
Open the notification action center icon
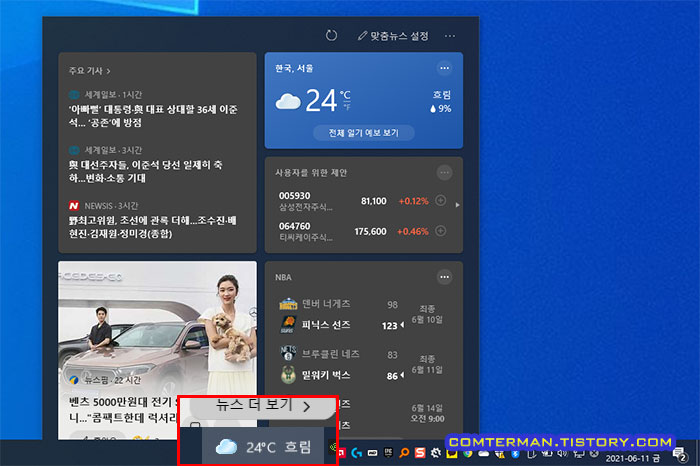[x=679, y=455]
